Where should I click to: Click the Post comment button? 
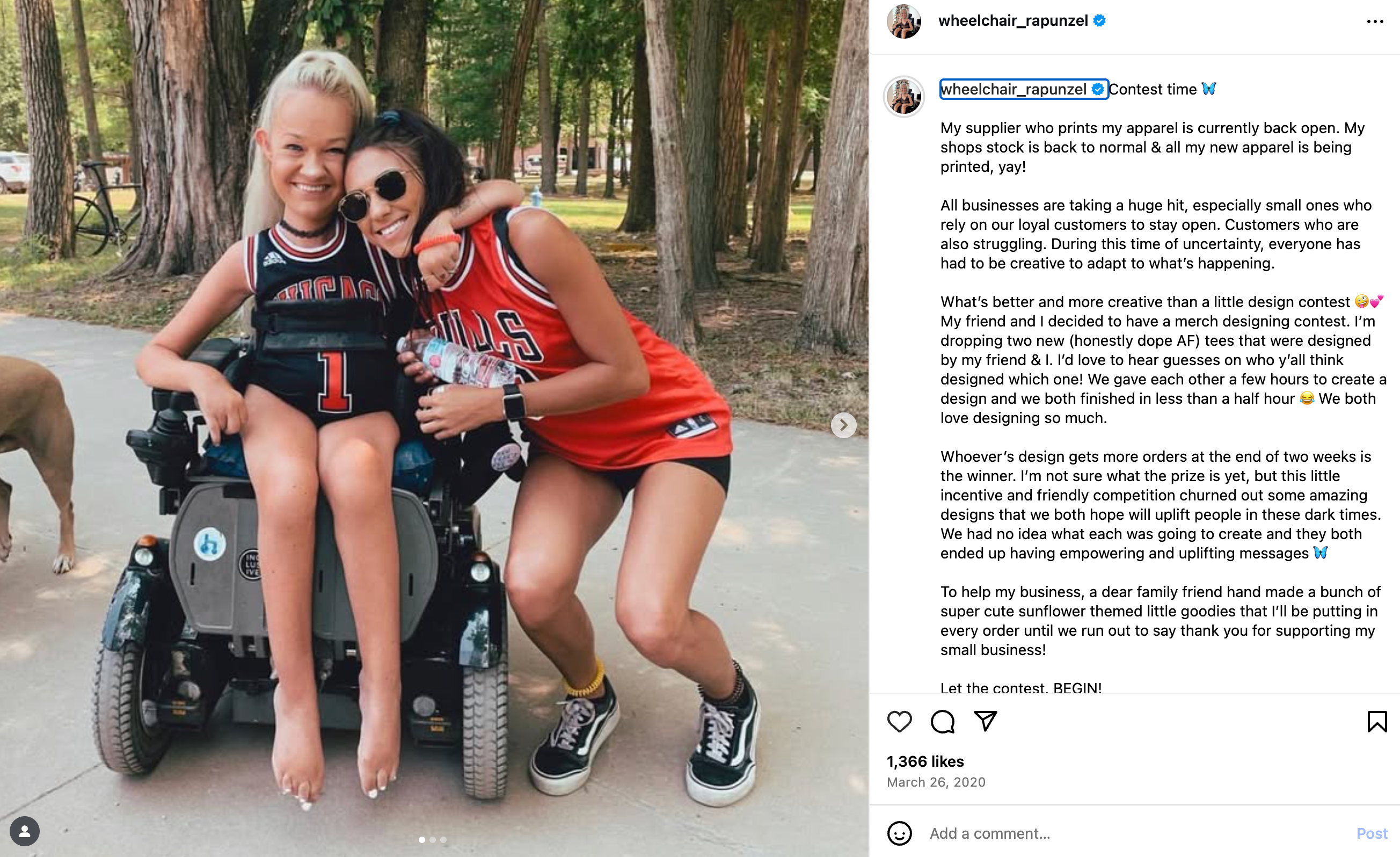click(1372, 833)
